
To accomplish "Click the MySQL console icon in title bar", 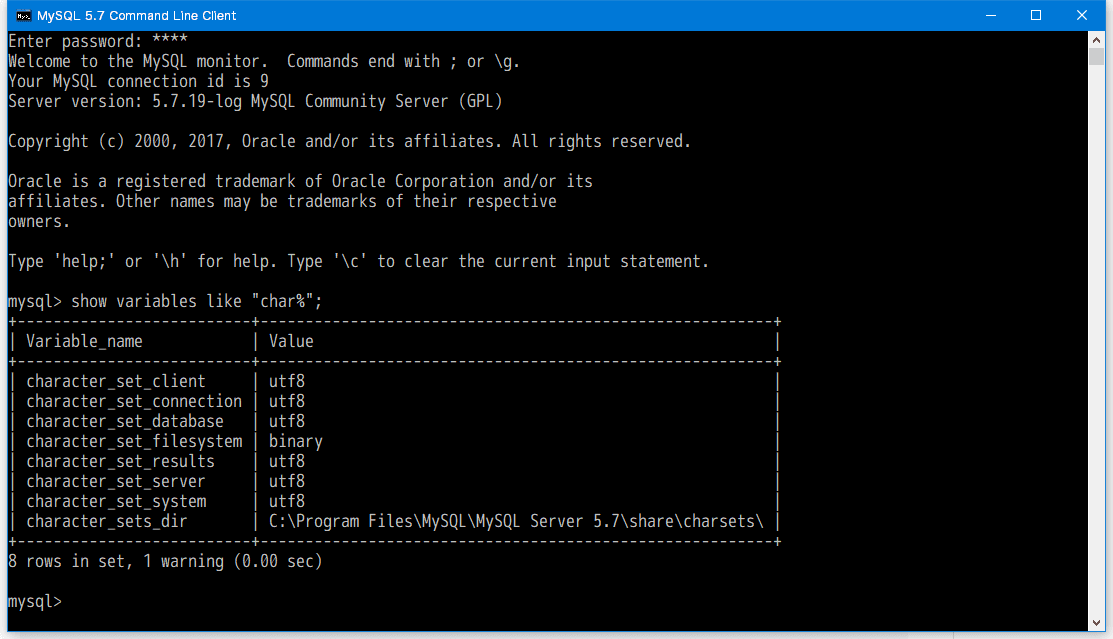I will (x=23, y=15).
